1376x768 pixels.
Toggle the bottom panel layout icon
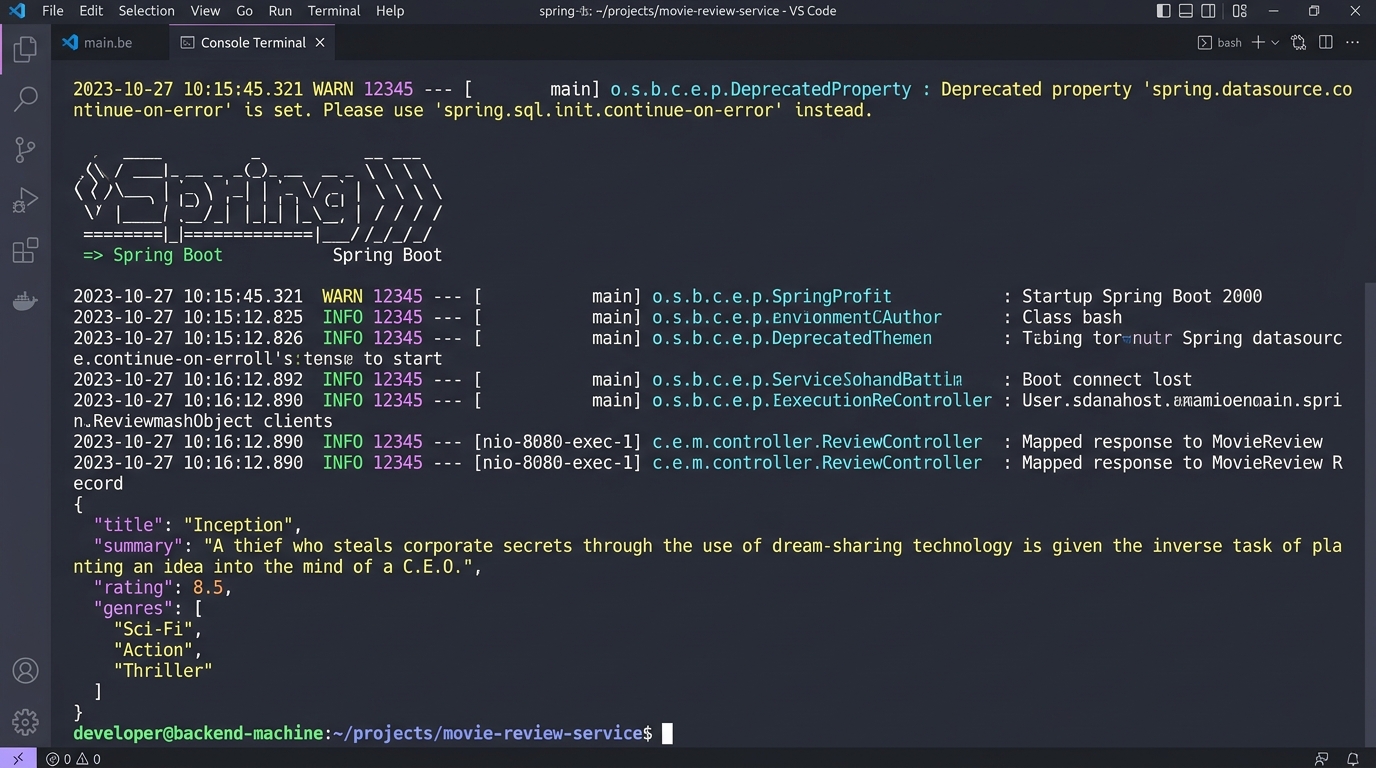click(x=1186, y=11)
